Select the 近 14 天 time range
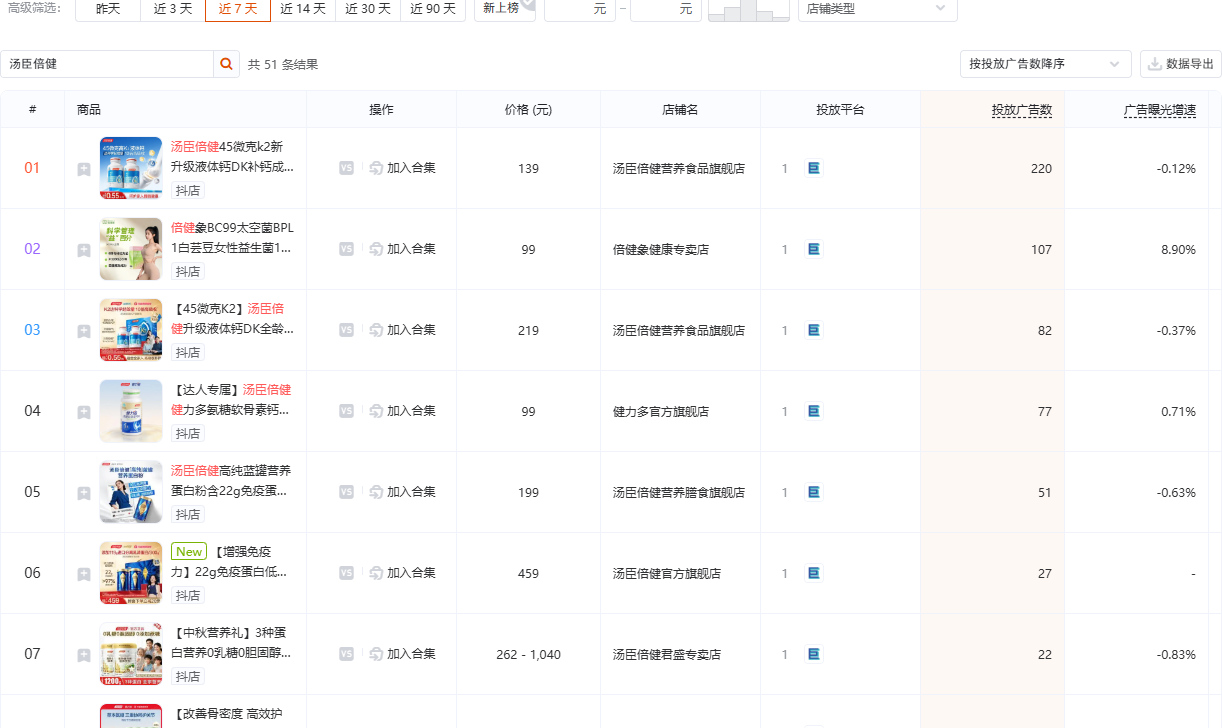 click(x=303, y=8)
